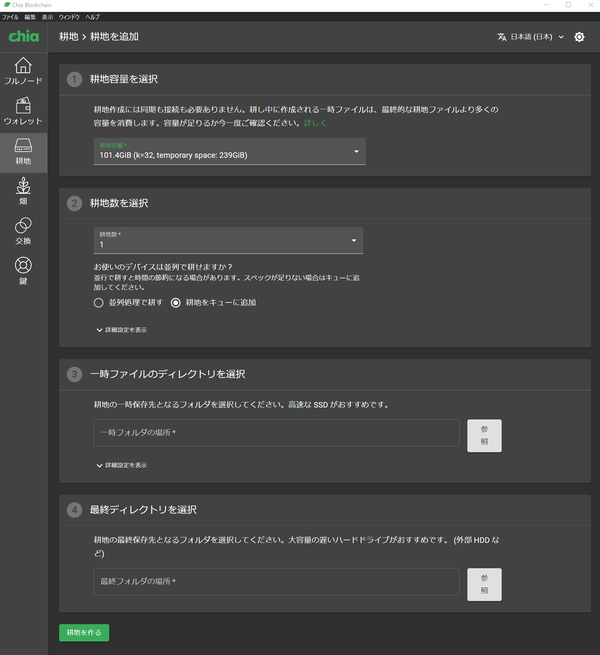This screenshot has height=655, width=600.
Task: Toggle dark mode with the sun icon
Action: pos(579,37)
